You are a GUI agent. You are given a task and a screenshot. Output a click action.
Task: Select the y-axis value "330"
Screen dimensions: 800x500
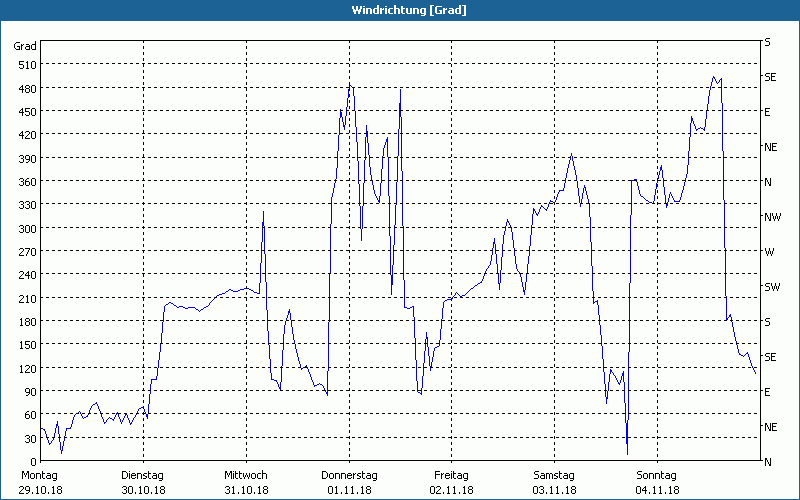(x=28, y=205)
